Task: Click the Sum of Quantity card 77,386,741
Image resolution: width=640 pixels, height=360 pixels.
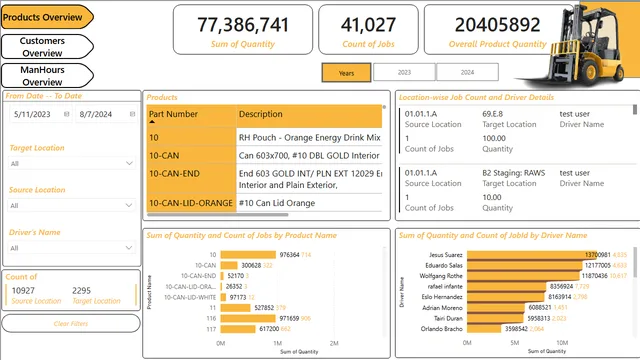Action: (x=243, y=30)
